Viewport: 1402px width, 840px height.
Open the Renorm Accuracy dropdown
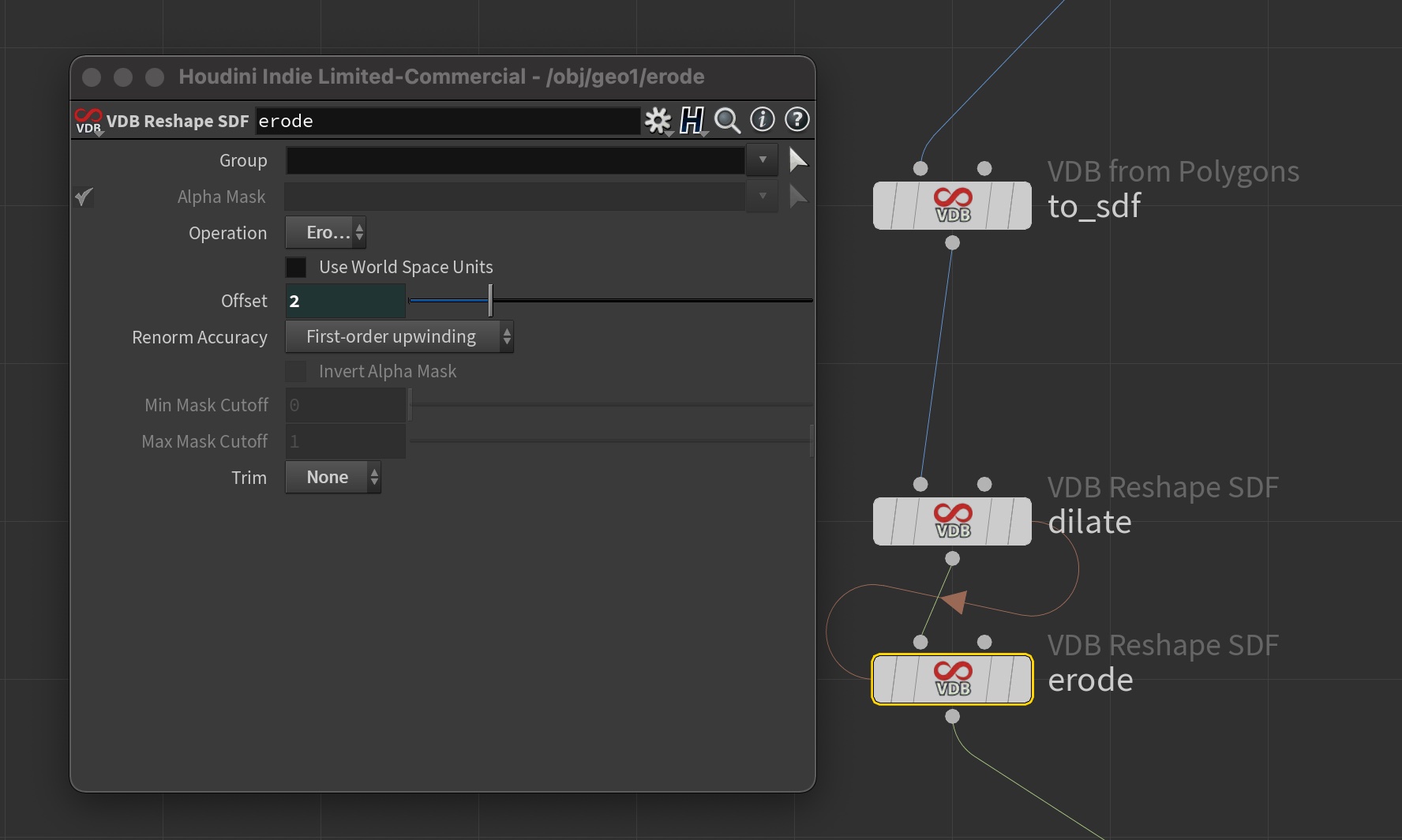[399, 336]
